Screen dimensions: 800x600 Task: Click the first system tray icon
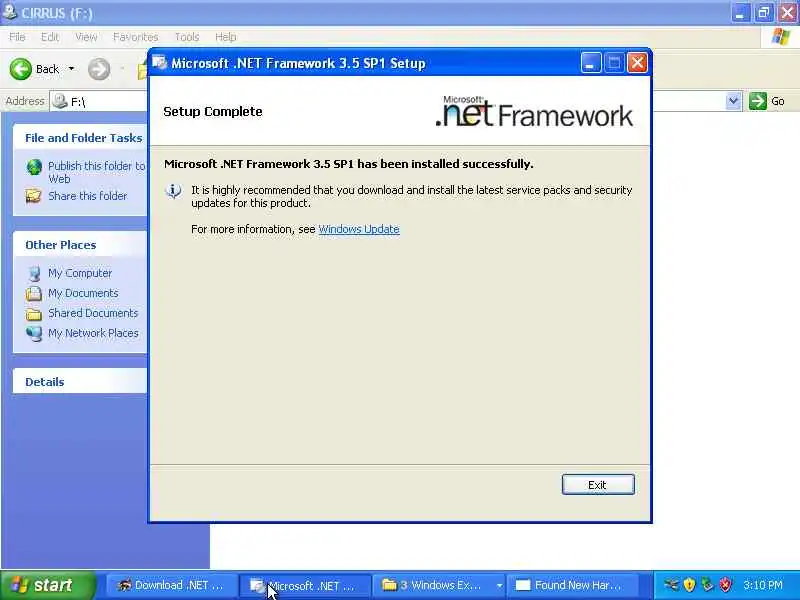pos(671,585)
